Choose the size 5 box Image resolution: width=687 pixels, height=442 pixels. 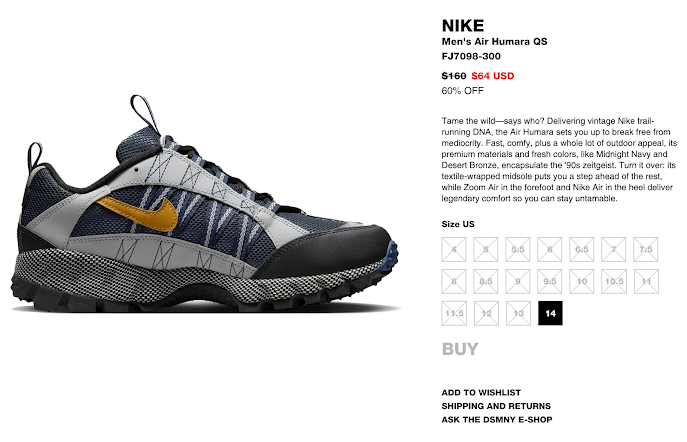[485, 249]
